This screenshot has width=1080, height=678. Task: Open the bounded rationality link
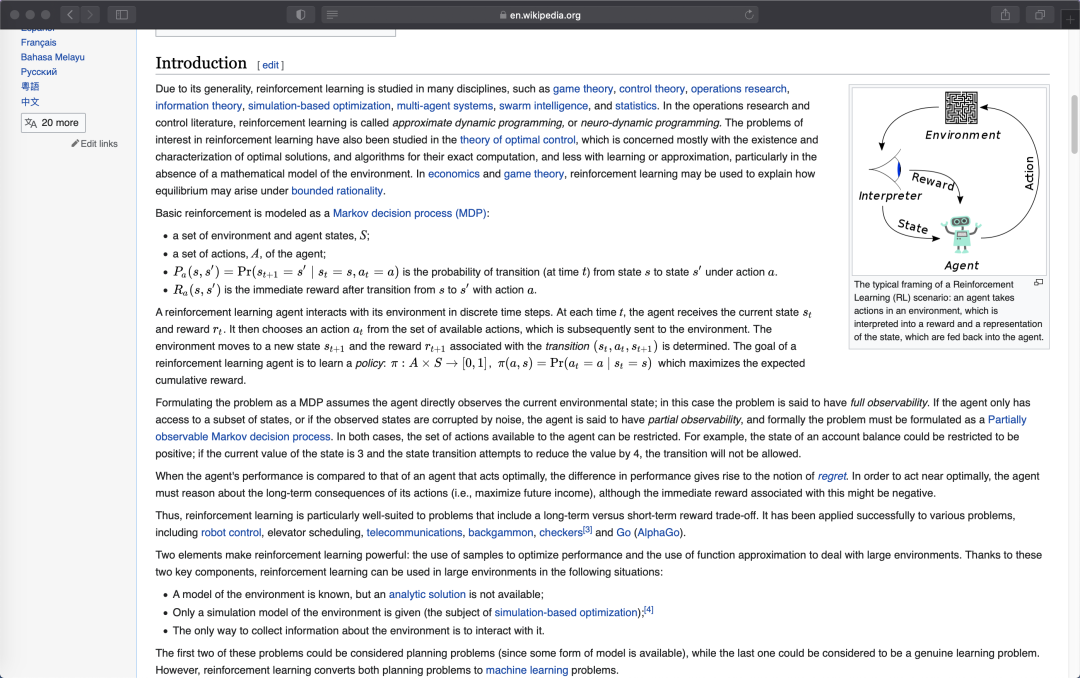[x=337, y=191]
